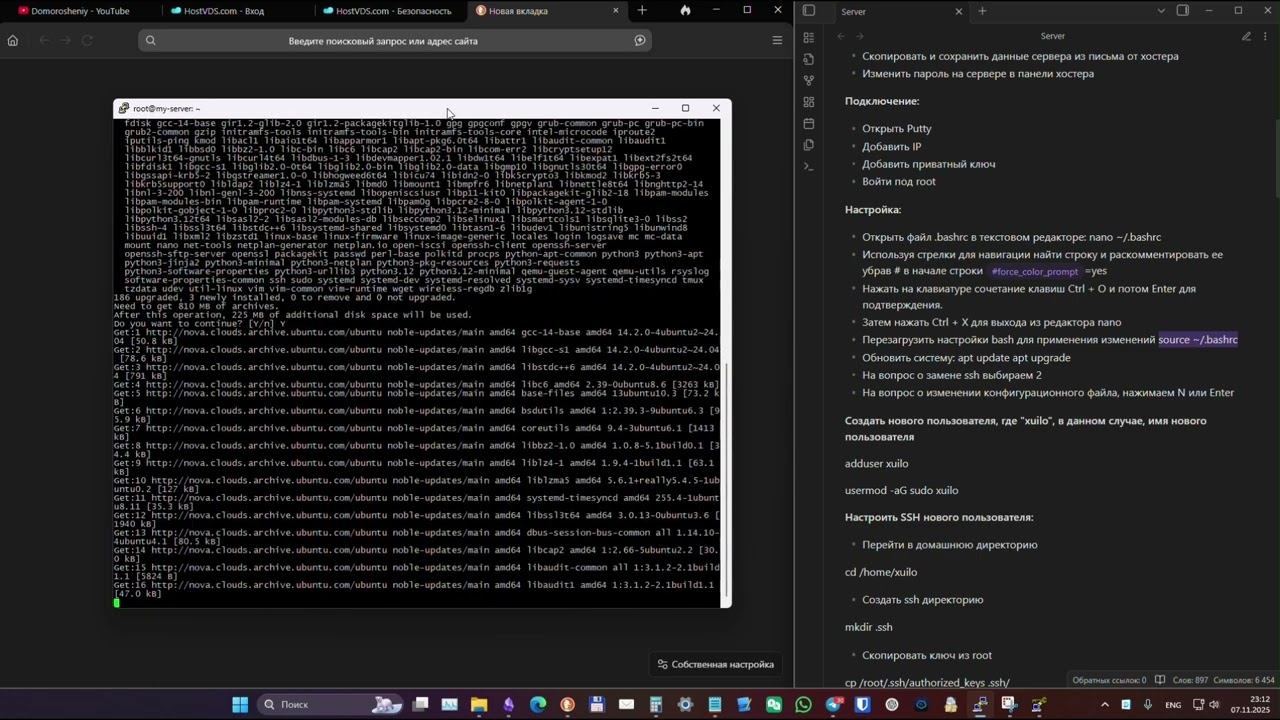Click Server note title header
Viewport: 1280px width, 720px height.
(1052, 36)
